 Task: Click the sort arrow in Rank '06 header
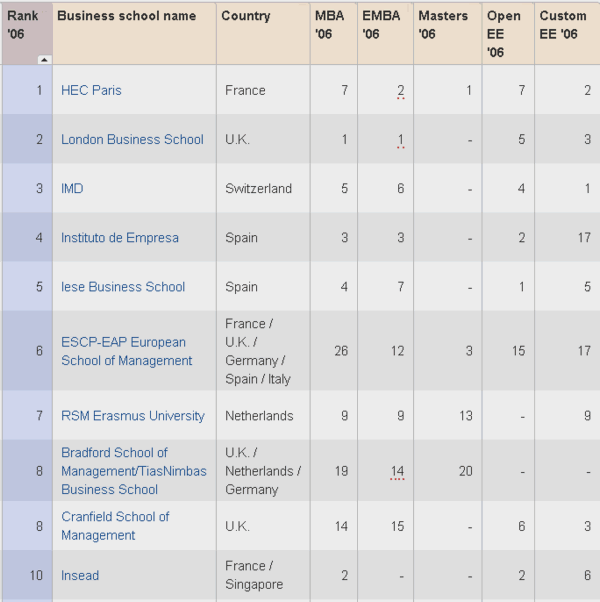(x=44, y=60)
